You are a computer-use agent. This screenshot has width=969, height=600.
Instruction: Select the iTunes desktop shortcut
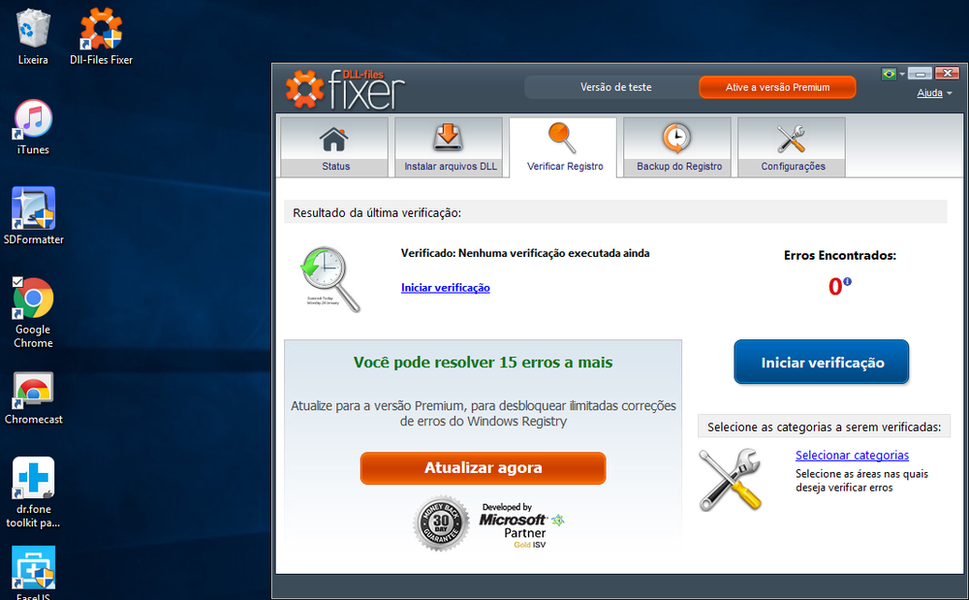tap(33, 124)
